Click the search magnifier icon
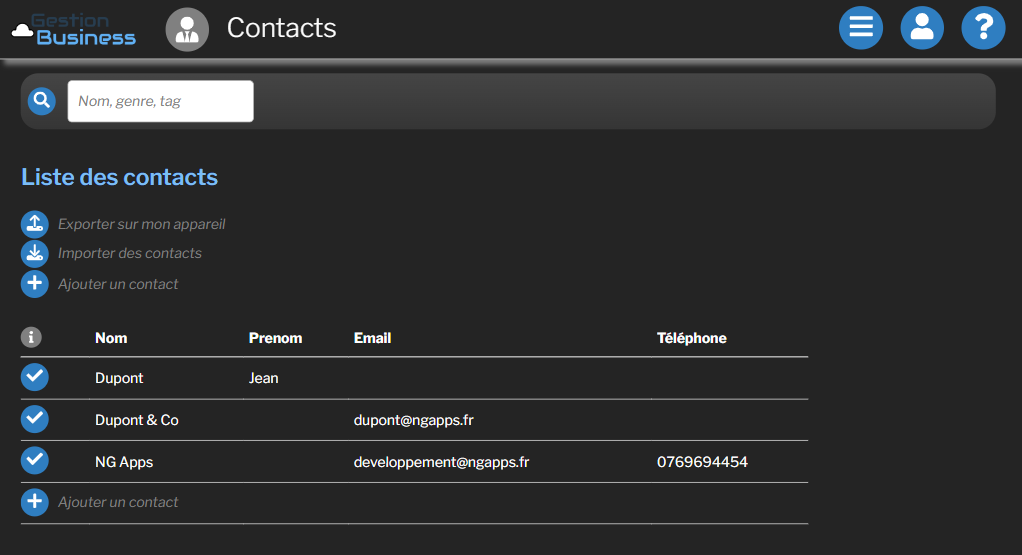1022x555 pixels. (x=41, y=101)
